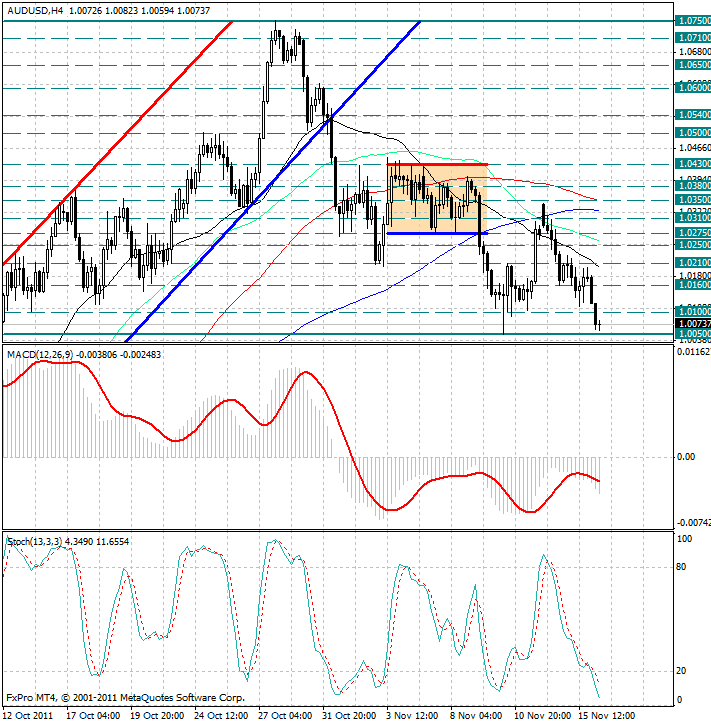Click the 3 Nov 12:00 time label
The width and height of the screenshot is (711, 723).
pos(412,716)
